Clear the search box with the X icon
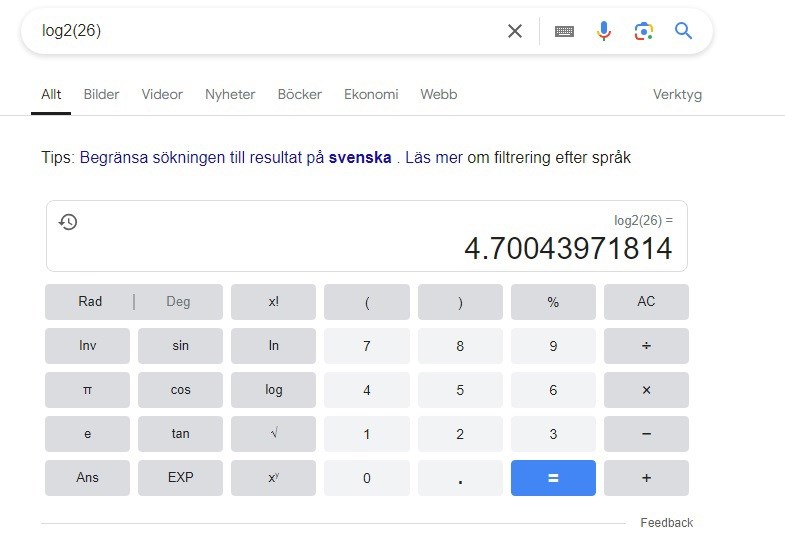 [x=515, y=31]
